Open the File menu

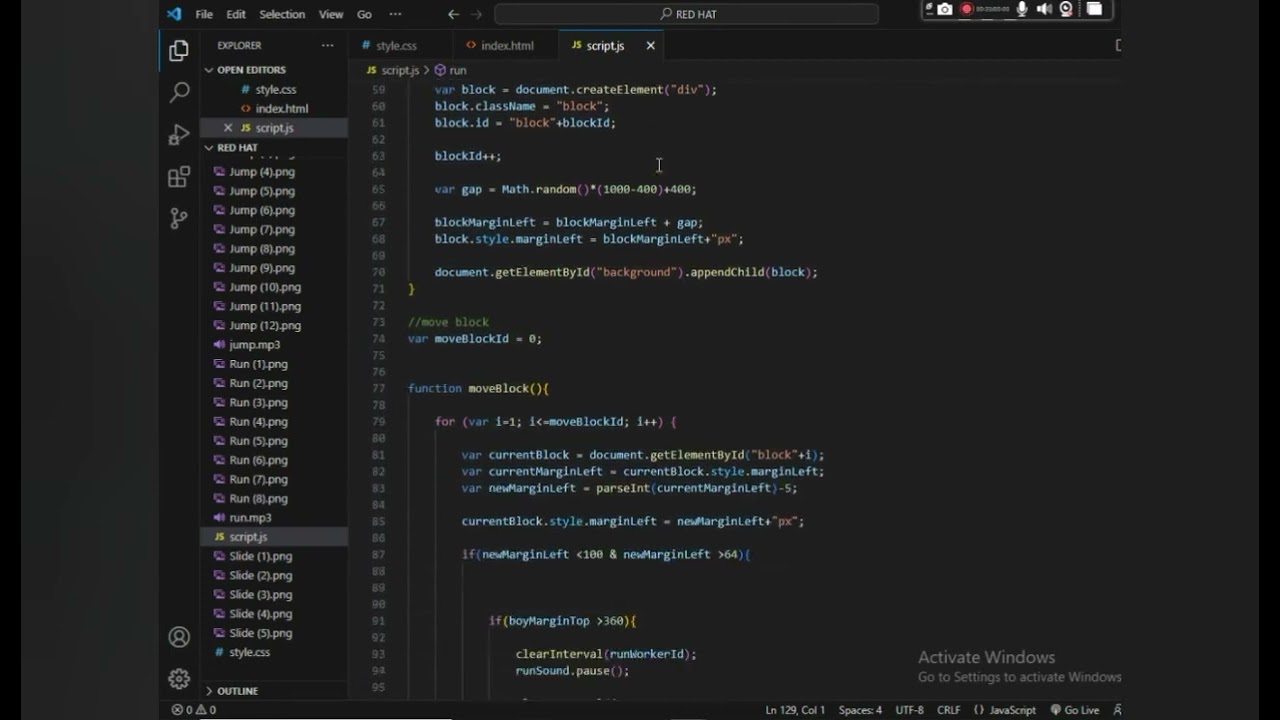204,14
